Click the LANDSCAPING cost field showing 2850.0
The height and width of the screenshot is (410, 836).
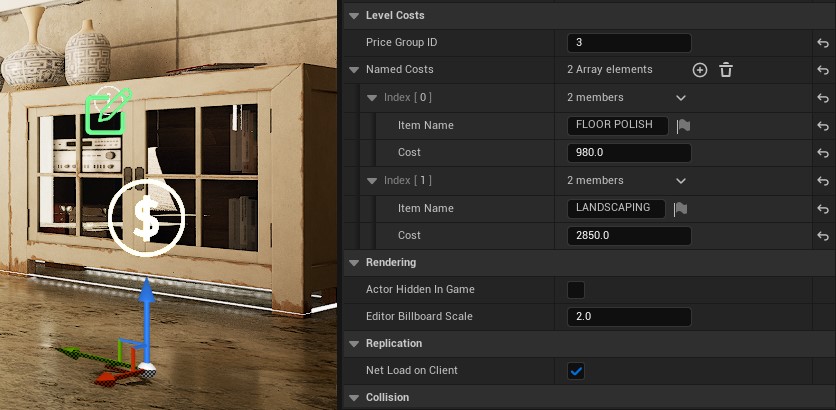coord(628,236)
